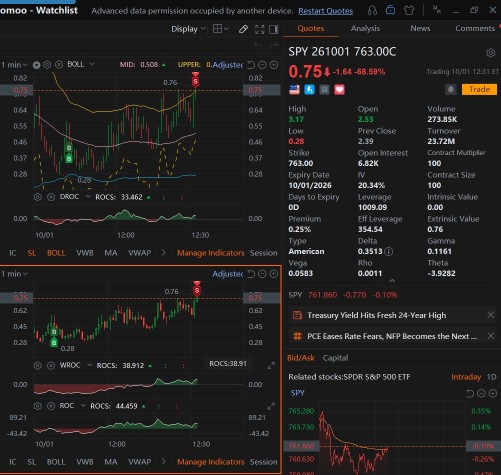Remove the WROC indicator
The image size is (501, 475).
[x=51, y=366]
